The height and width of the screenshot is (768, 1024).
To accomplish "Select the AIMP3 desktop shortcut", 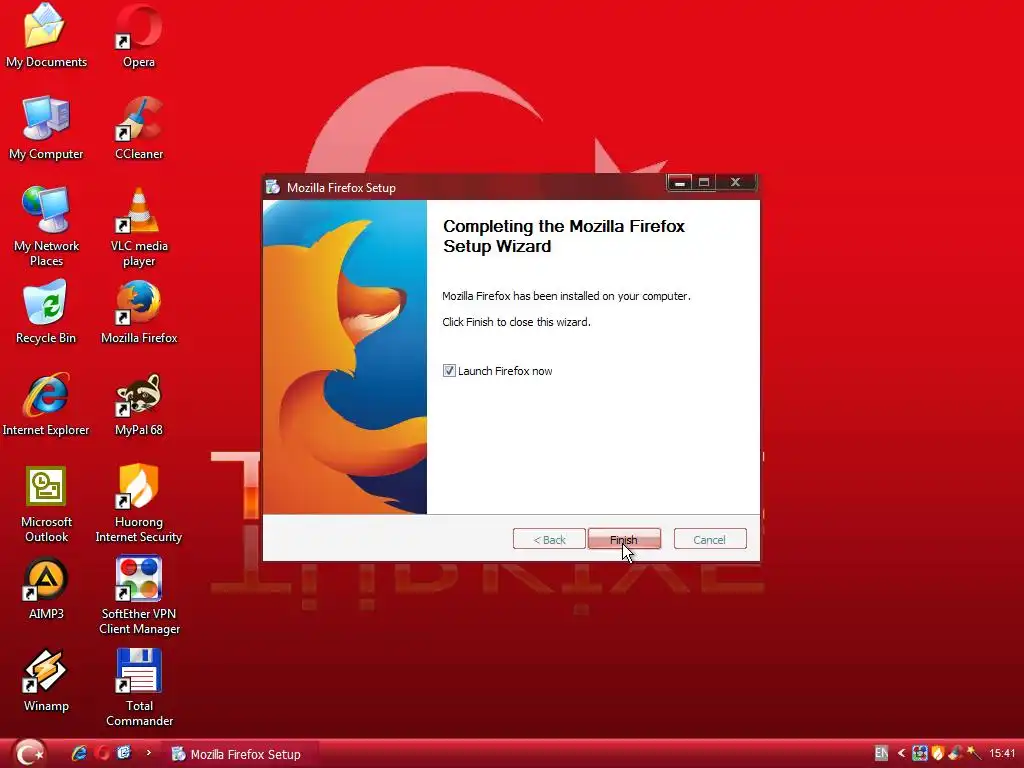I will [46, 588].
